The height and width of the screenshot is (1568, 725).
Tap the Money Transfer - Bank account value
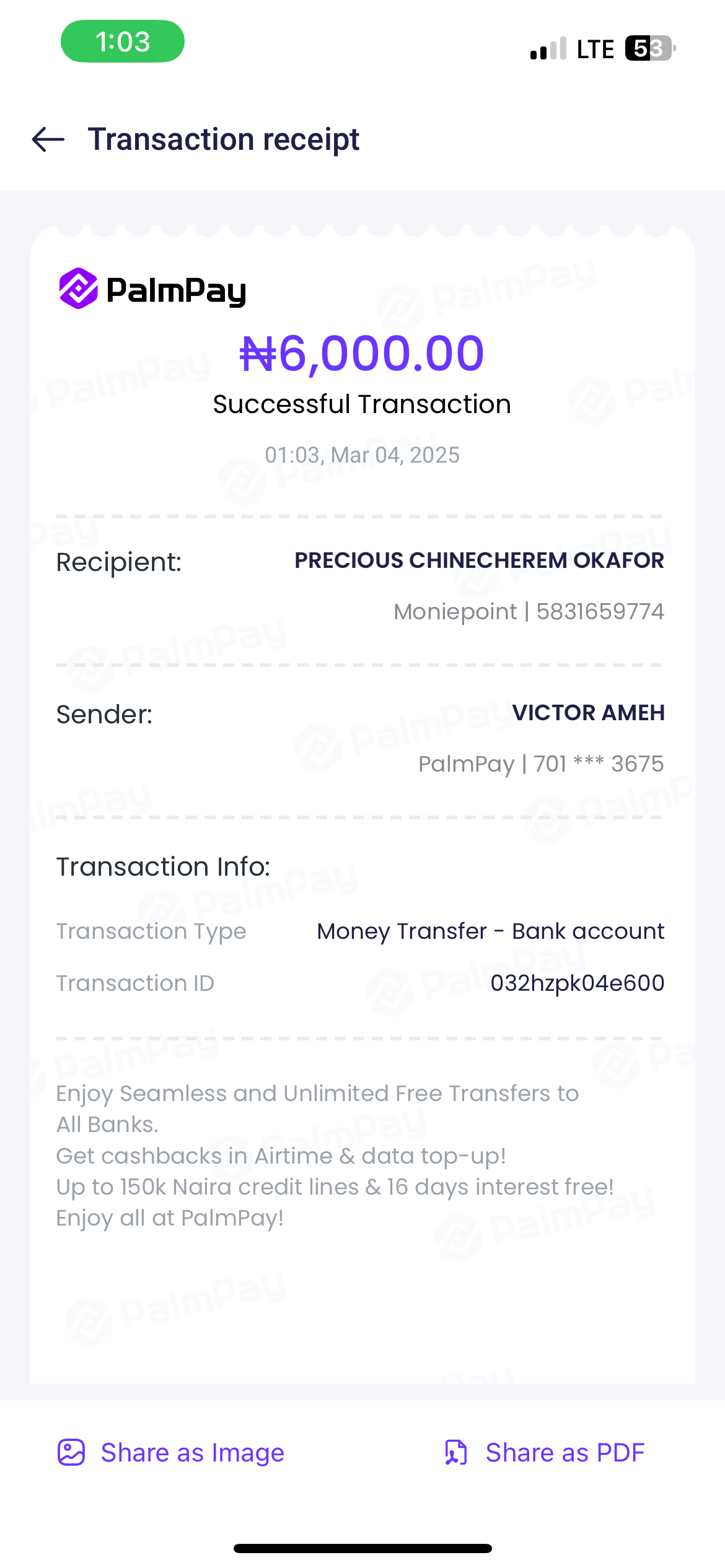pos(490,931)
